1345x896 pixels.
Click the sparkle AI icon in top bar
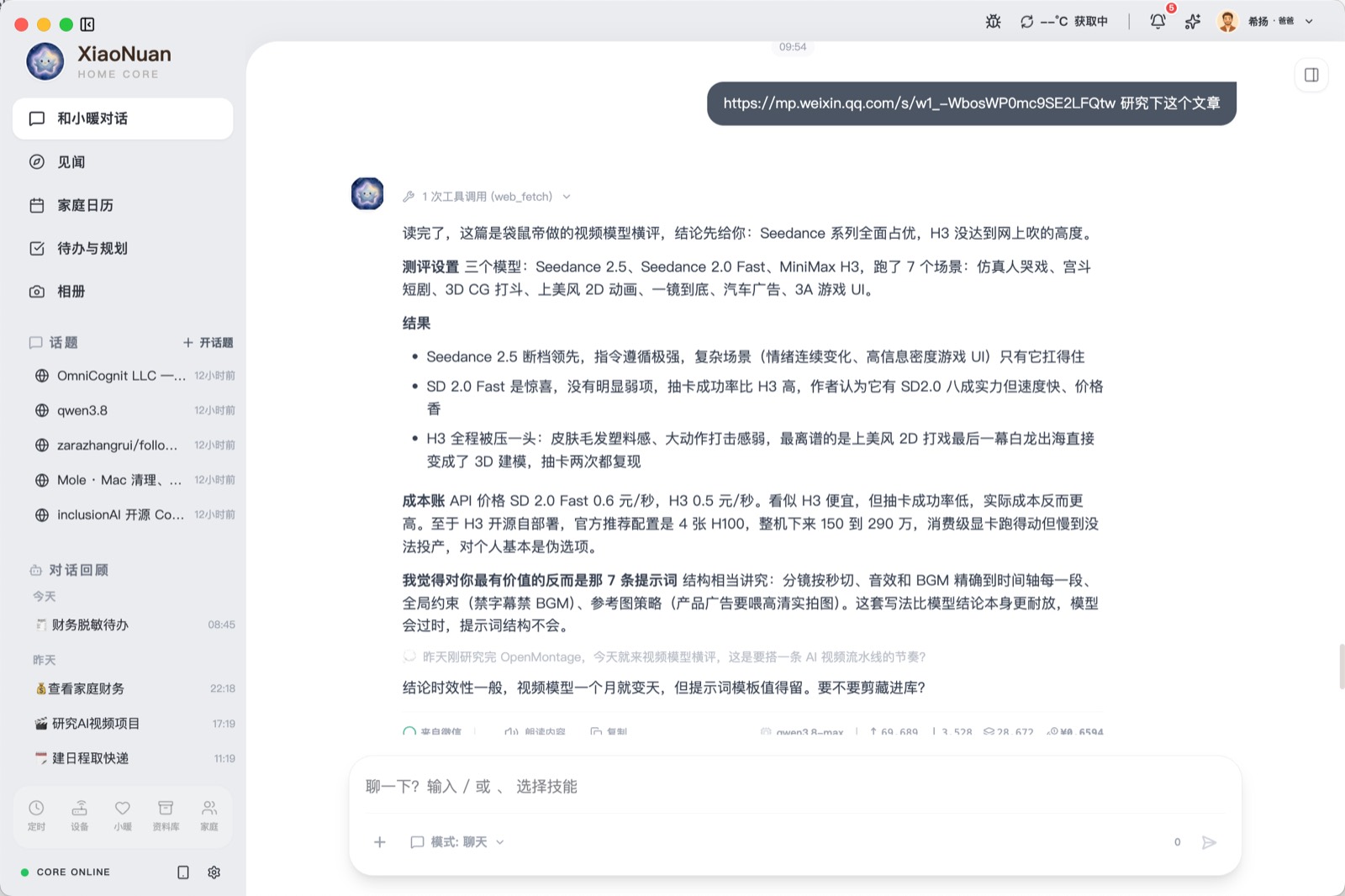point(1193,22)
